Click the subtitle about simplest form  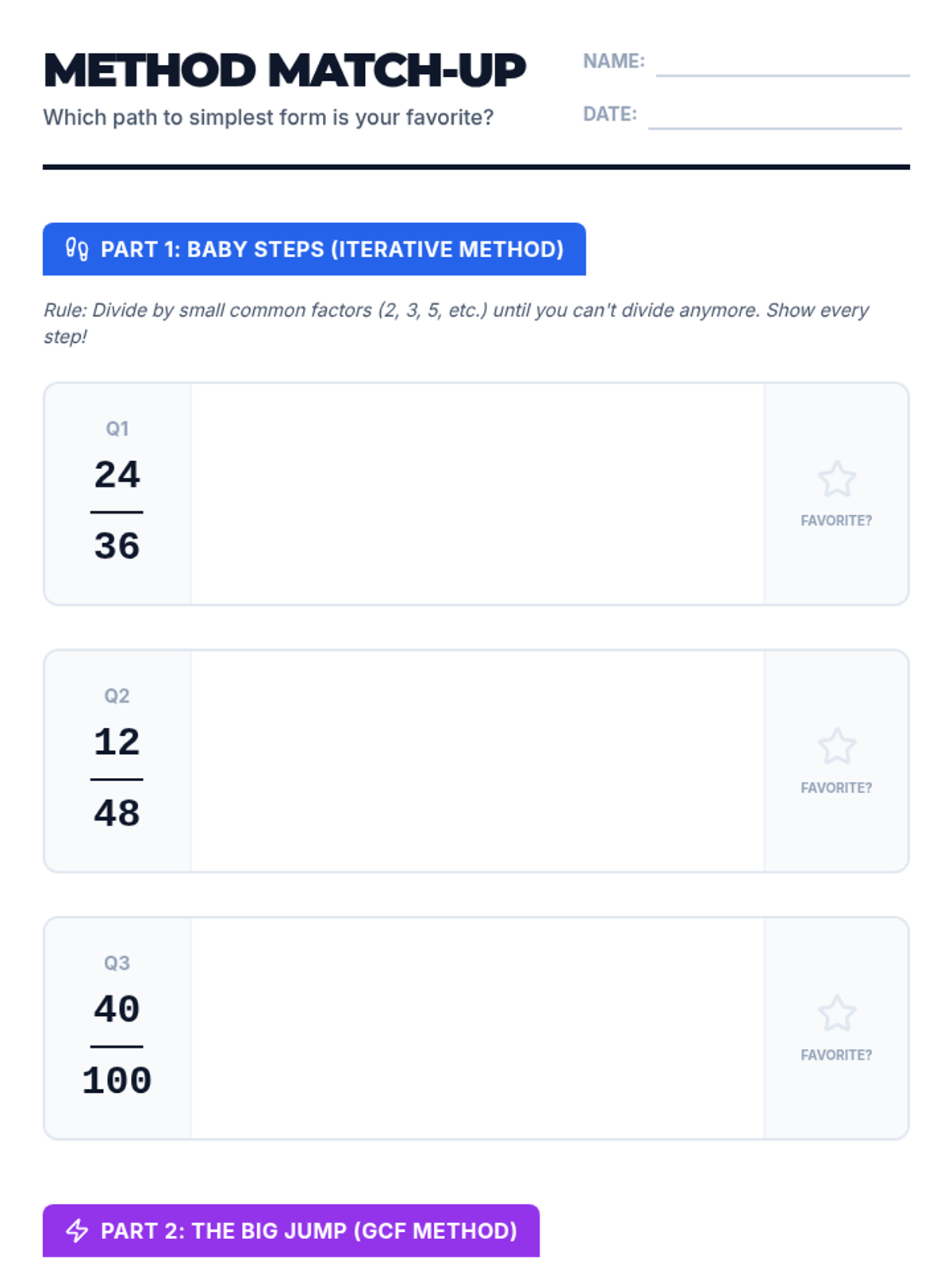coord(268,117)
